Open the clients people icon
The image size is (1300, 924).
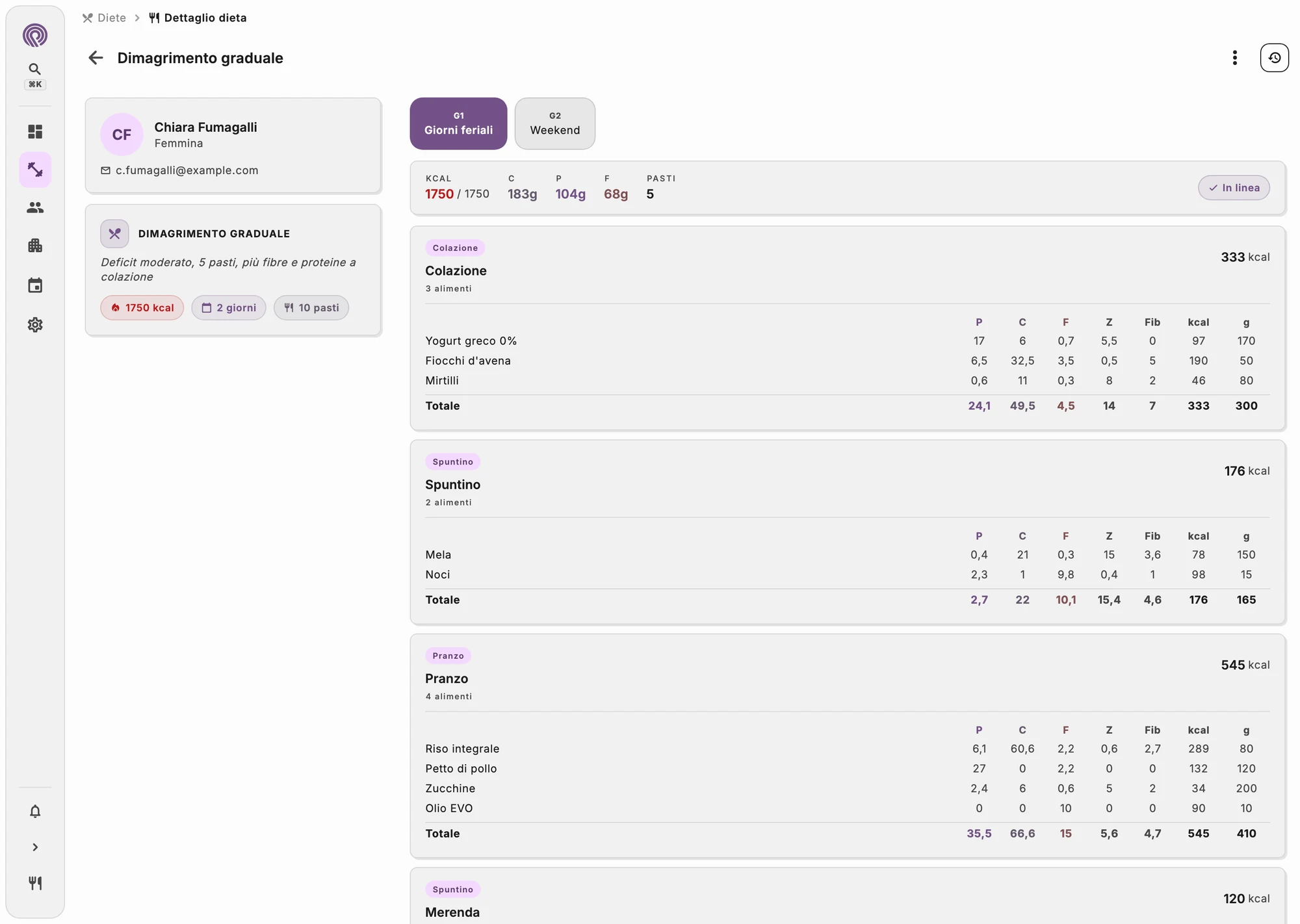coord(35,207)
